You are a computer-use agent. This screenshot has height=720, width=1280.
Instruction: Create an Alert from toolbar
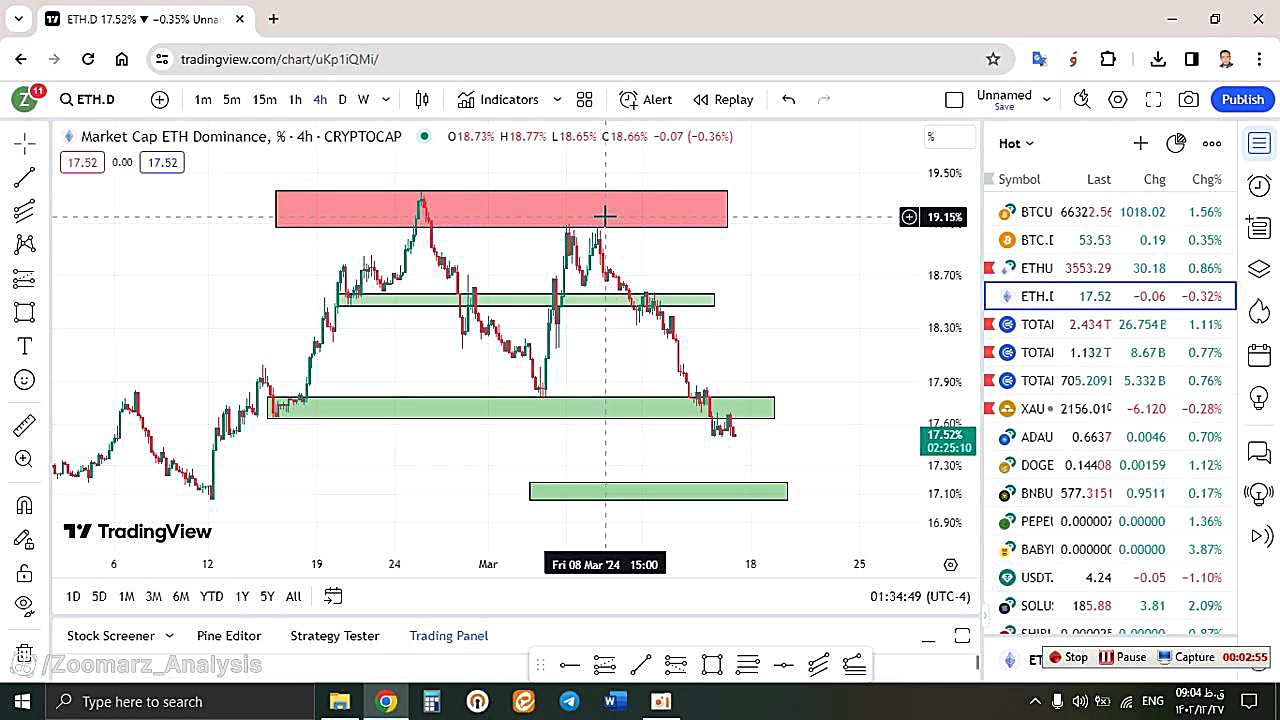[x=646, y=99]
